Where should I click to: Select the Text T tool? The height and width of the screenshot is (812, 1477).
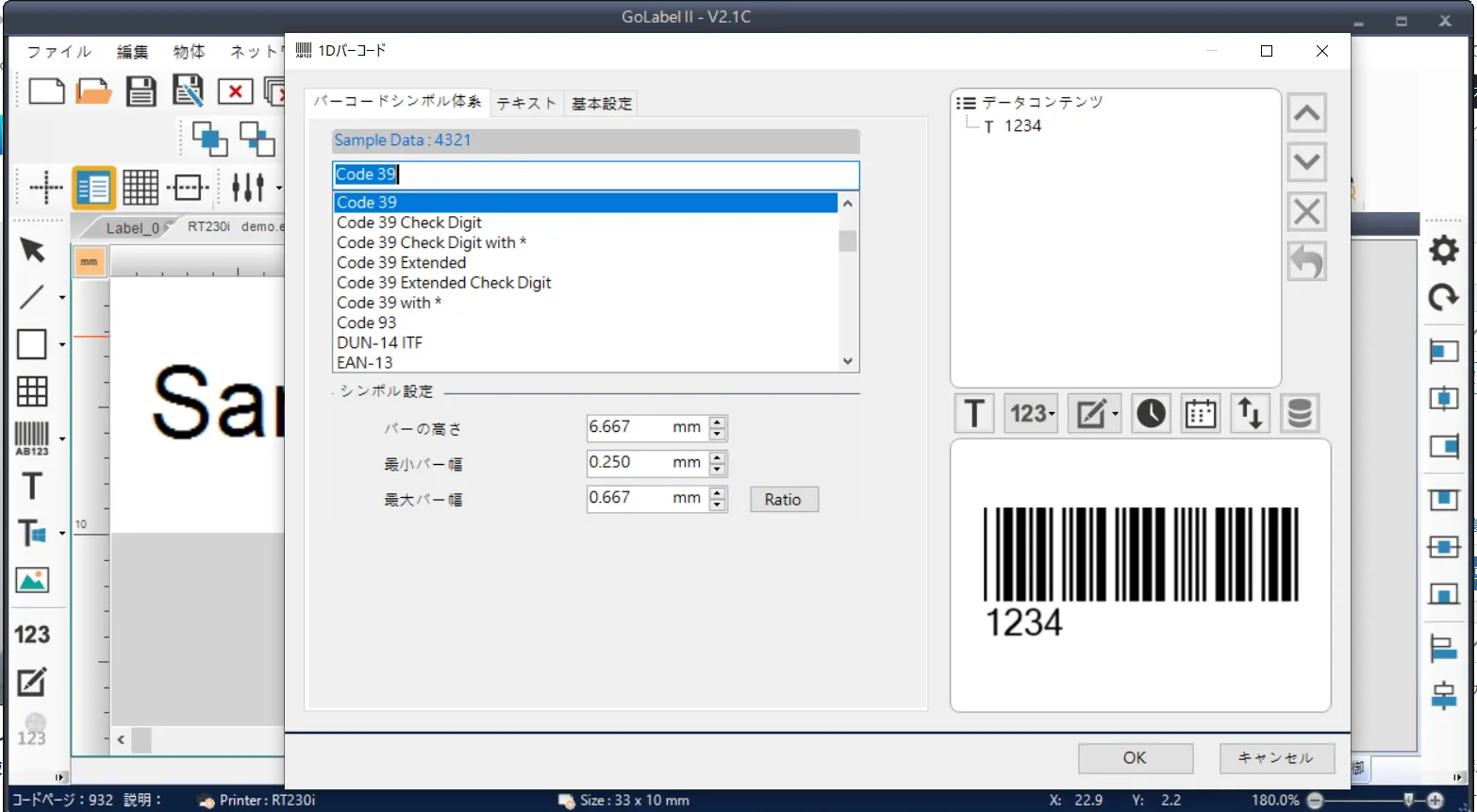(x=32, y=486)
